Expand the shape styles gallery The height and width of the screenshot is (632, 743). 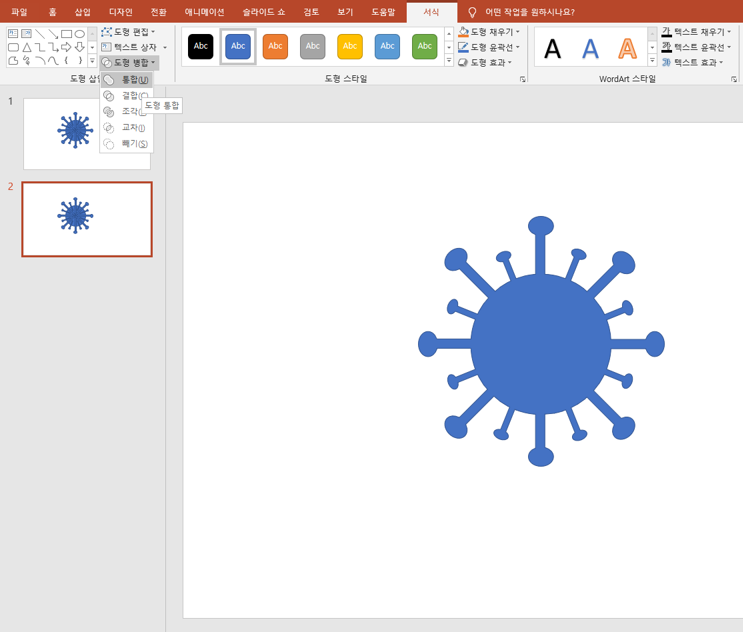pyautogui.click(x=449, y=61)
